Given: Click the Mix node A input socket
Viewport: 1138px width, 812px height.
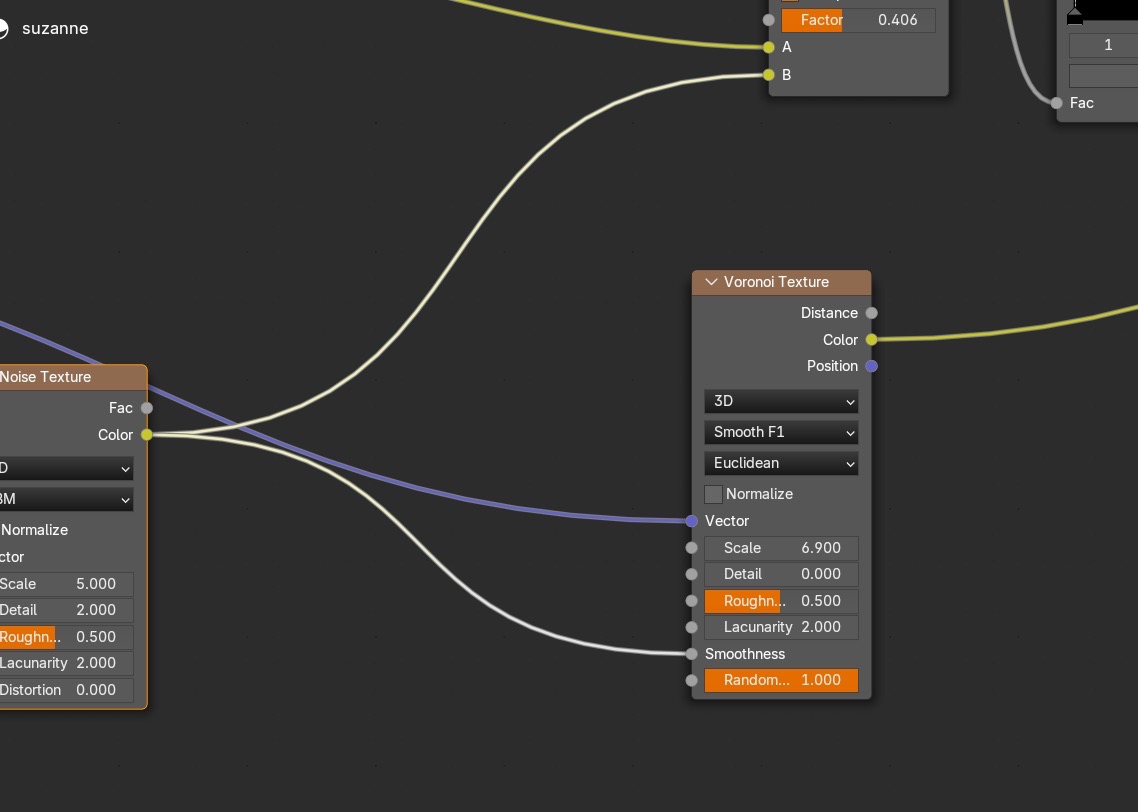Looking at the screenshot, I should pos(769,47).
